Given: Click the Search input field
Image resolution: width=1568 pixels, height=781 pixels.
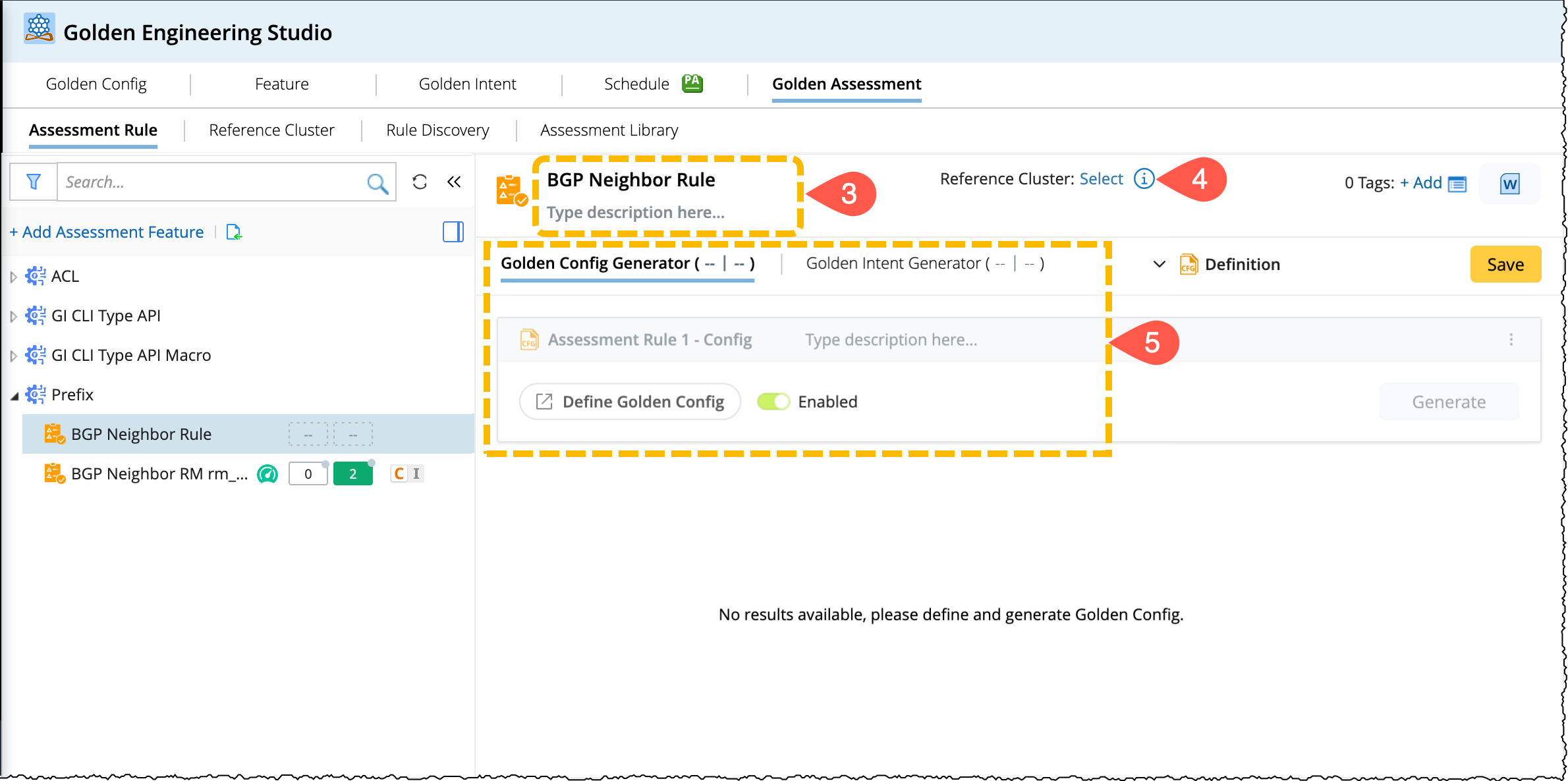Looking at the screenshot, I should click(211, 182).
